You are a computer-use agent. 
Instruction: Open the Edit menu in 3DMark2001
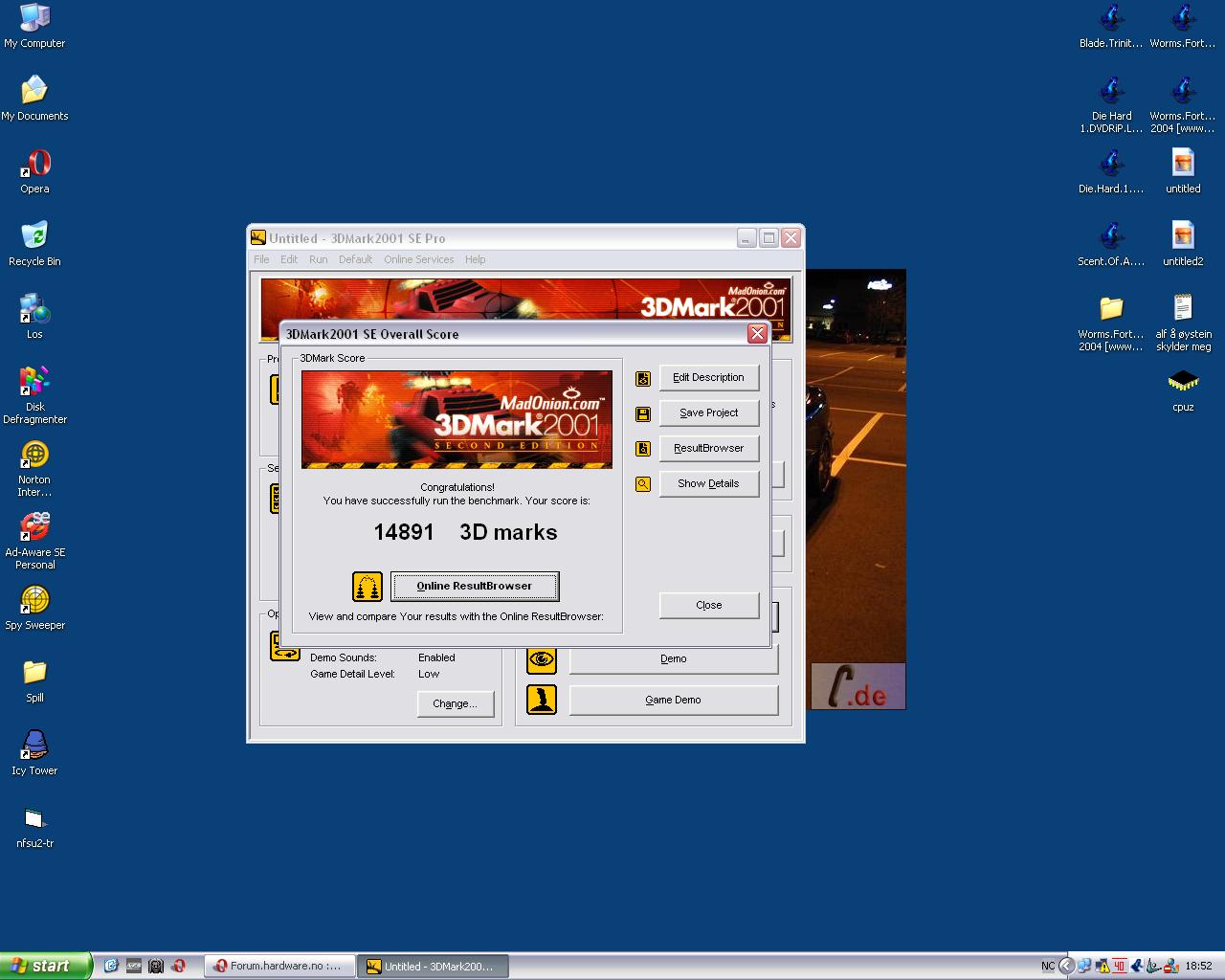(289, 259)
